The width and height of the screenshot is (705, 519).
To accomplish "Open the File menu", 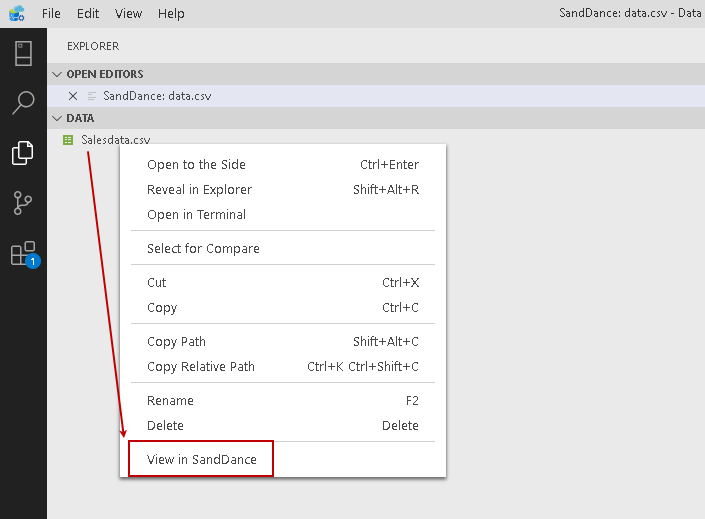I will click(x=52, y=14).
